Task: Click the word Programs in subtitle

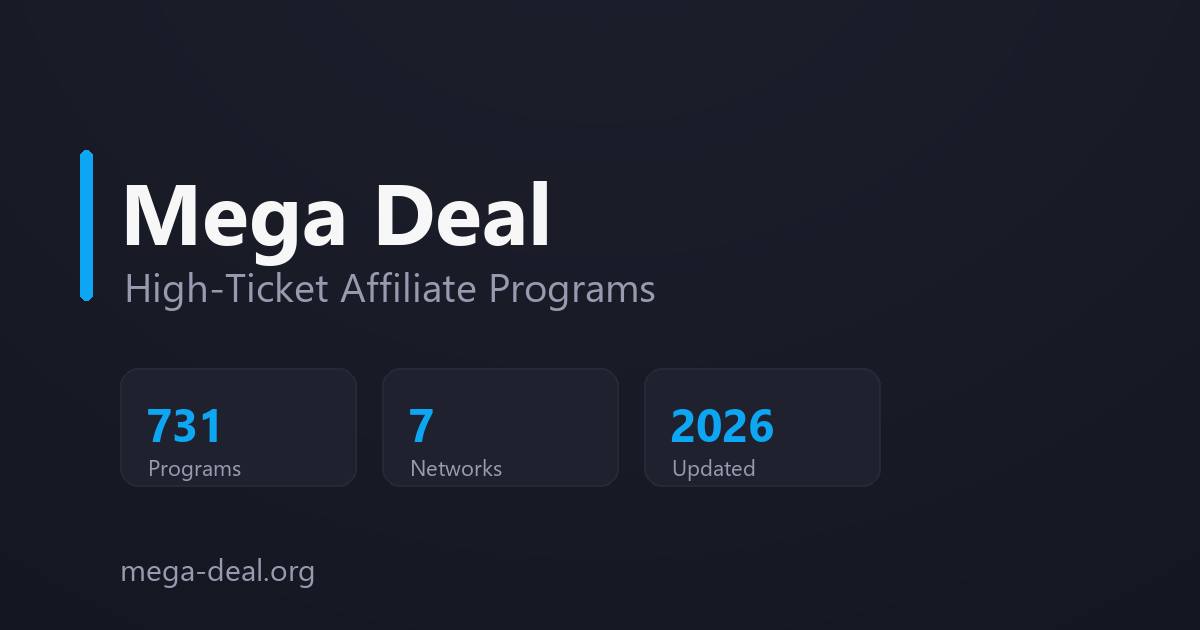Action: pyautogui.click(x=572, y=291)
